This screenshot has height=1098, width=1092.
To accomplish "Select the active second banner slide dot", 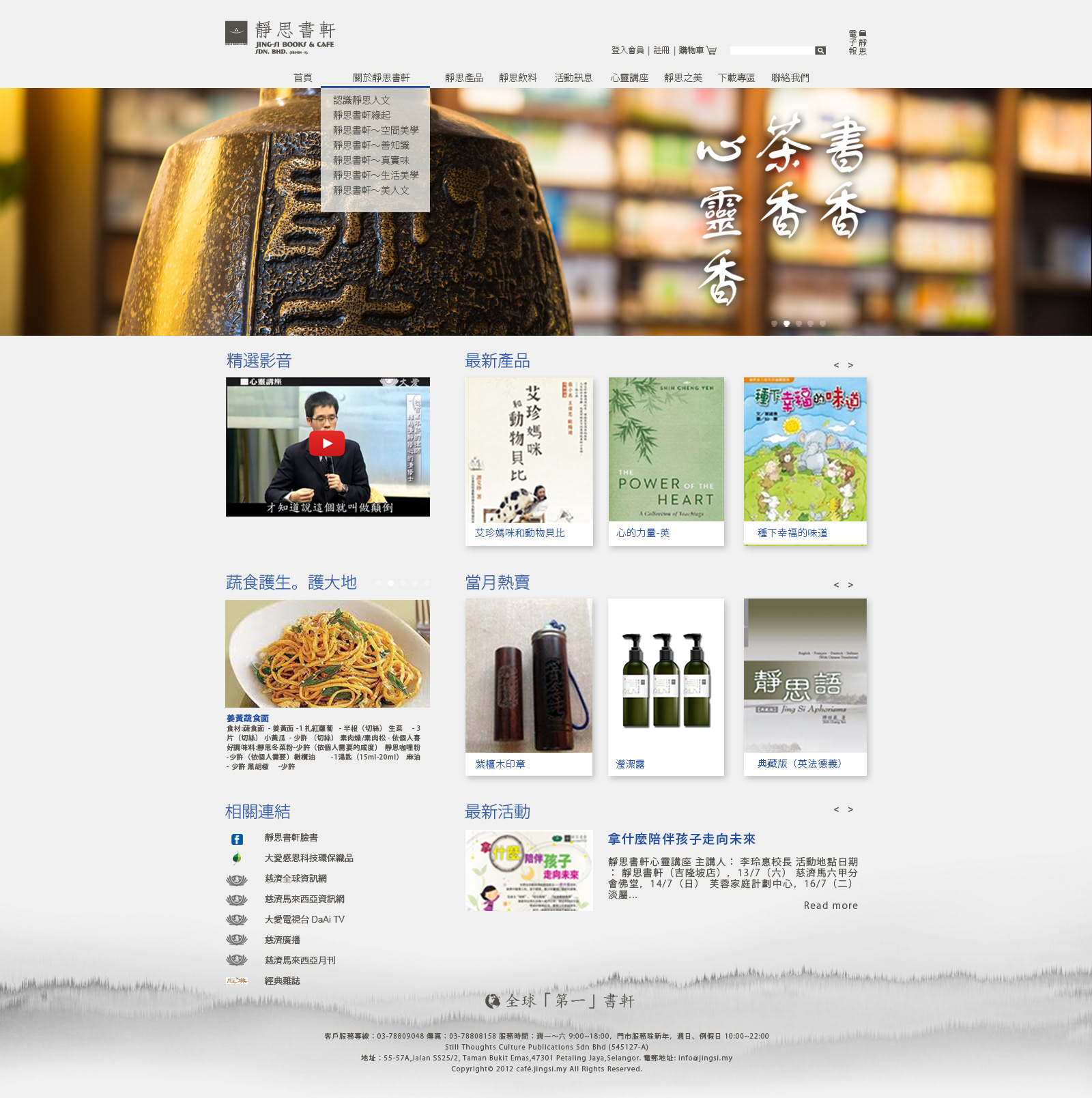I will [x=786, y=323].
